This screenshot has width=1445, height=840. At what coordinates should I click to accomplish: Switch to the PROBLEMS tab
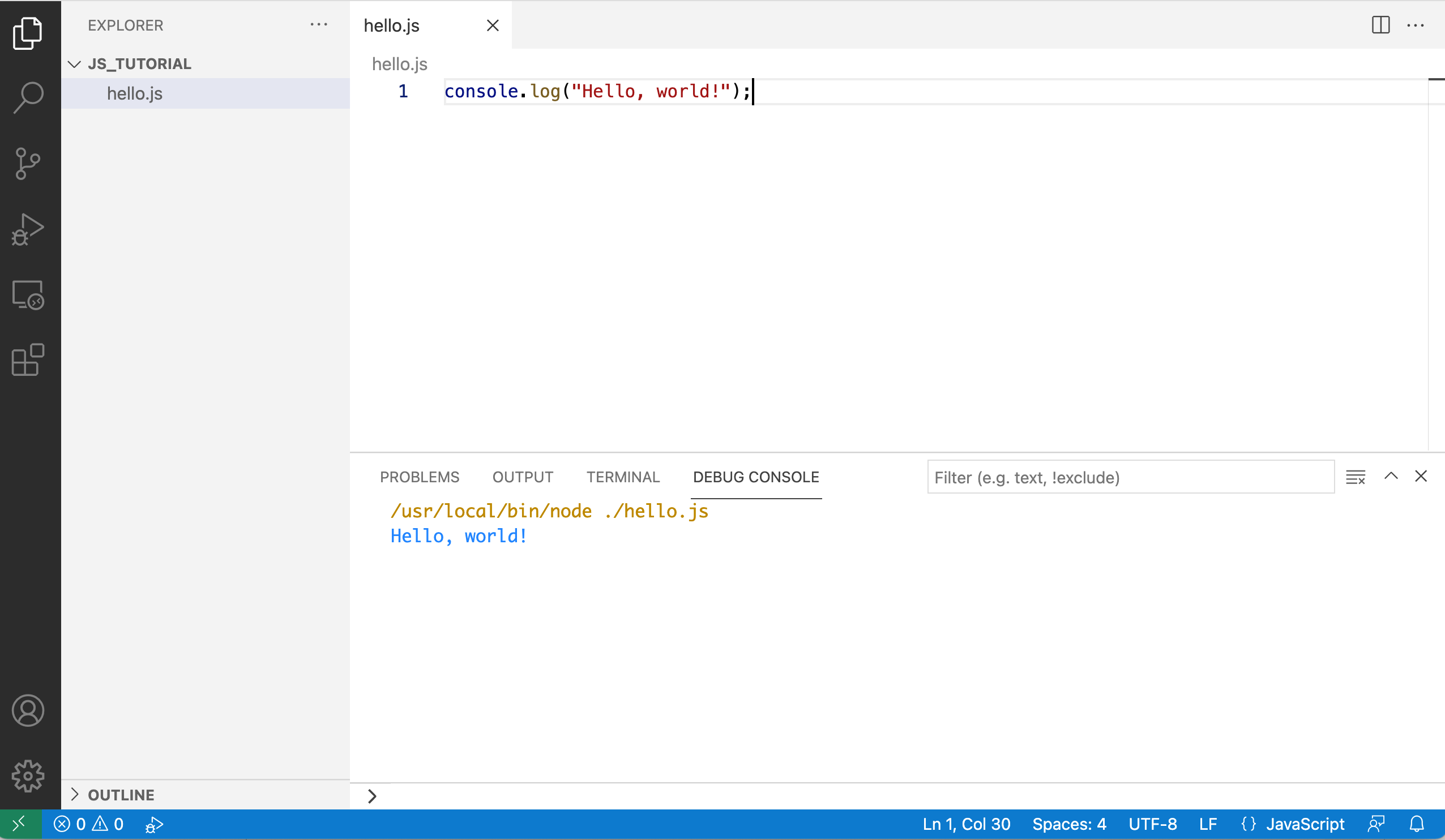pos(419,477)
